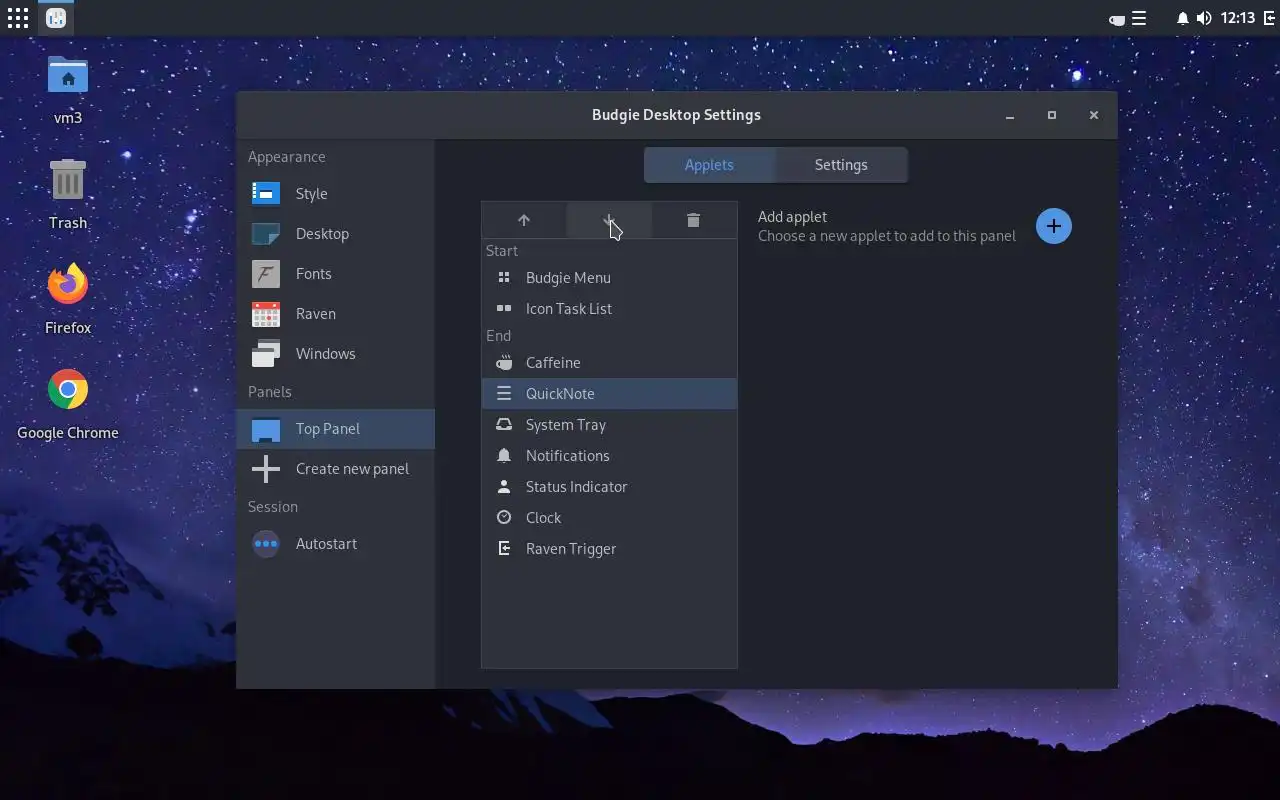Open the Budgie applications menu grid icon
This screenshot has width=1280, height=800.
coord(18,18)
